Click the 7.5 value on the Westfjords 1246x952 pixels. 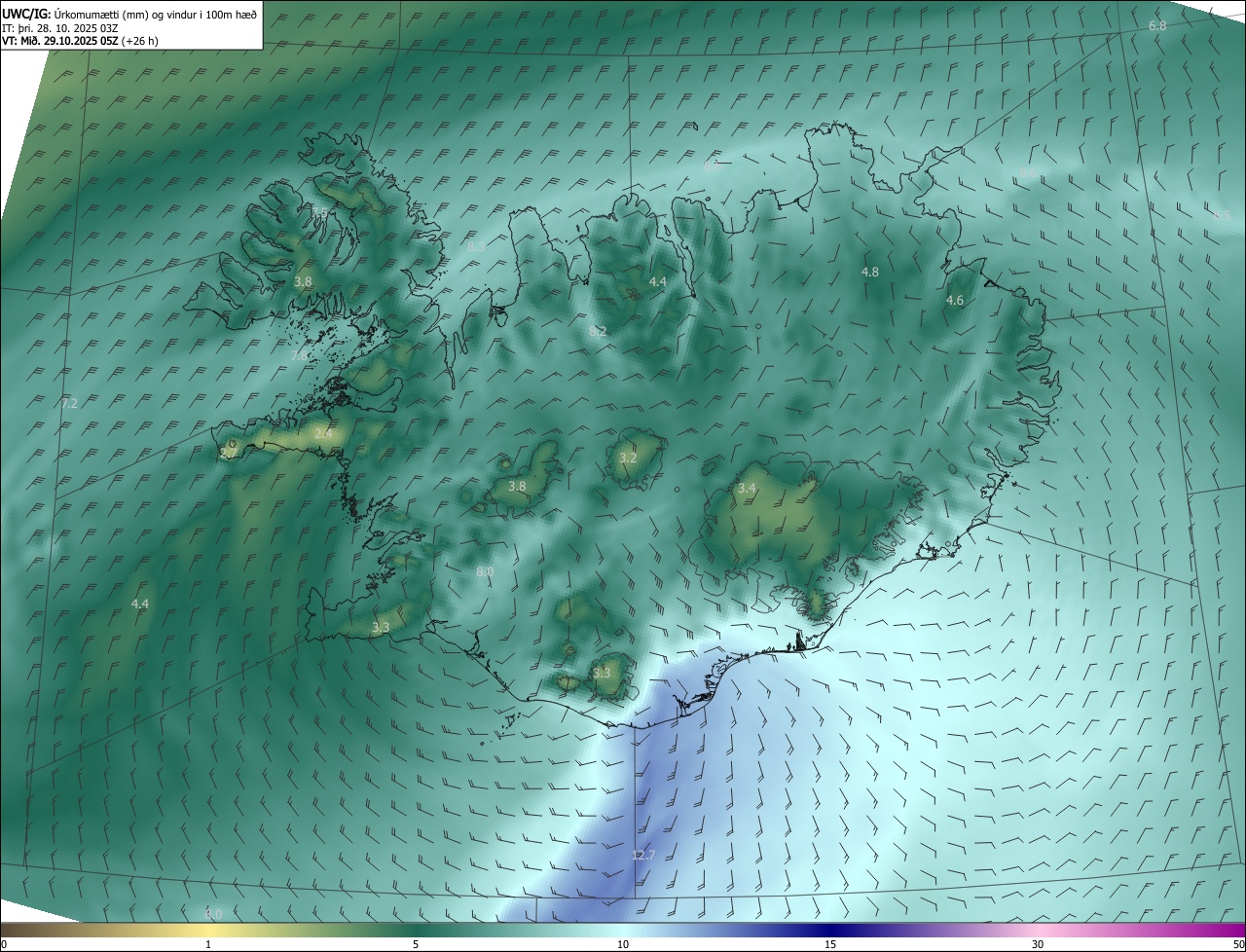coord(319,211)
